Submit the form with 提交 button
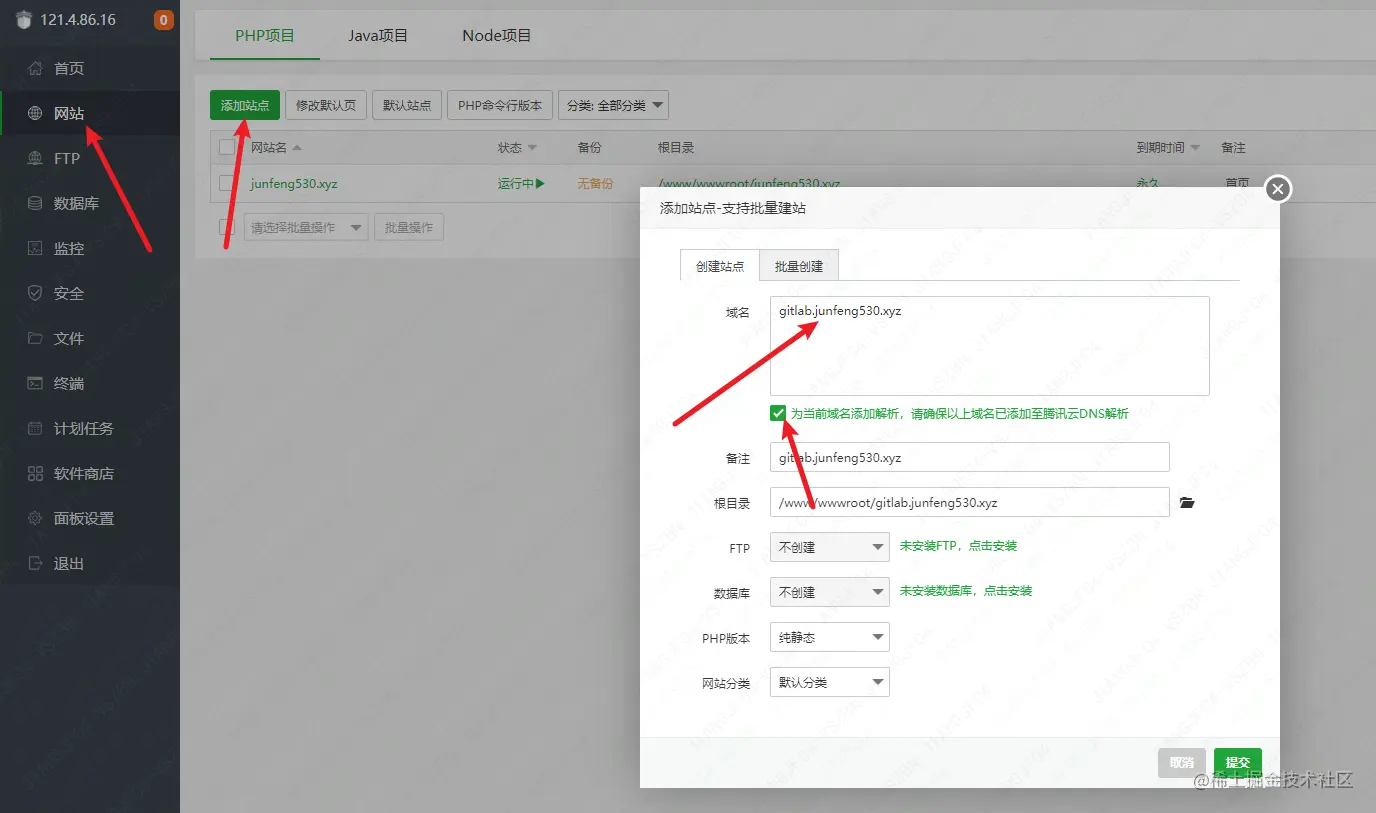Image resolution: width=1376 pixels, height=813 pixels. [1238, 762]
